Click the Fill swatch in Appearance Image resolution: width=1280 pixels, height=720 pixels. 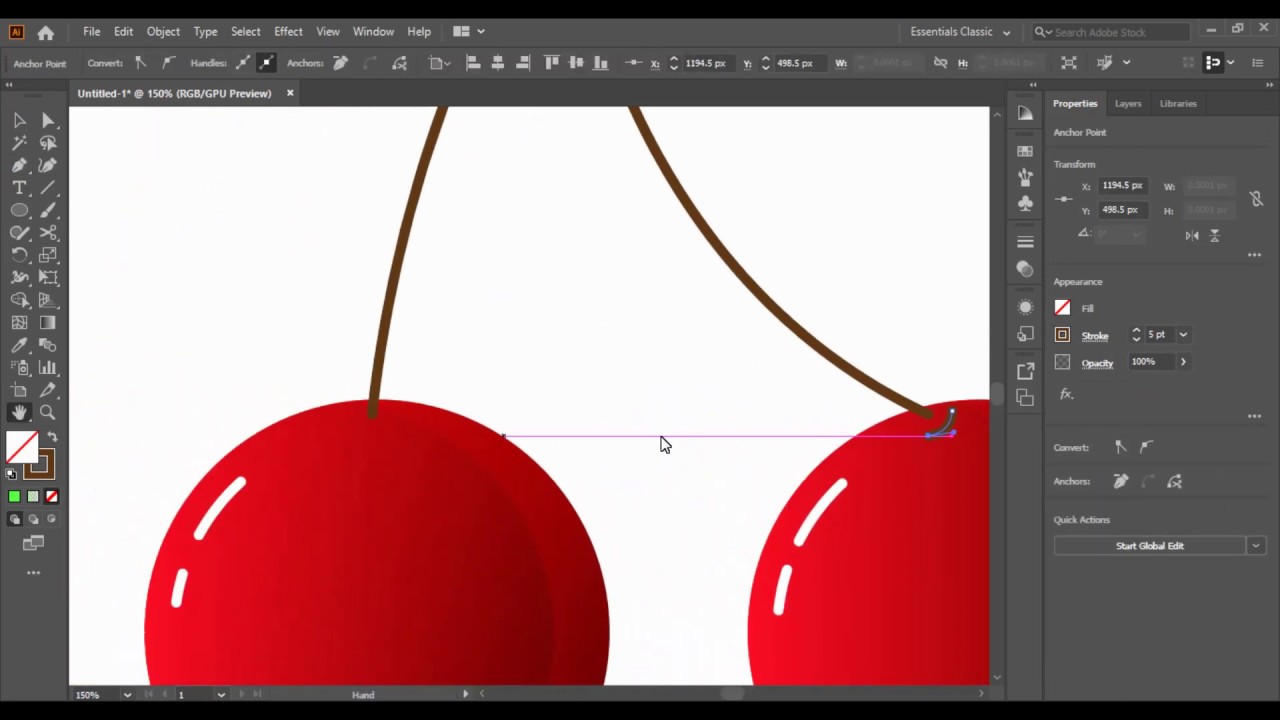point(1062,308)
